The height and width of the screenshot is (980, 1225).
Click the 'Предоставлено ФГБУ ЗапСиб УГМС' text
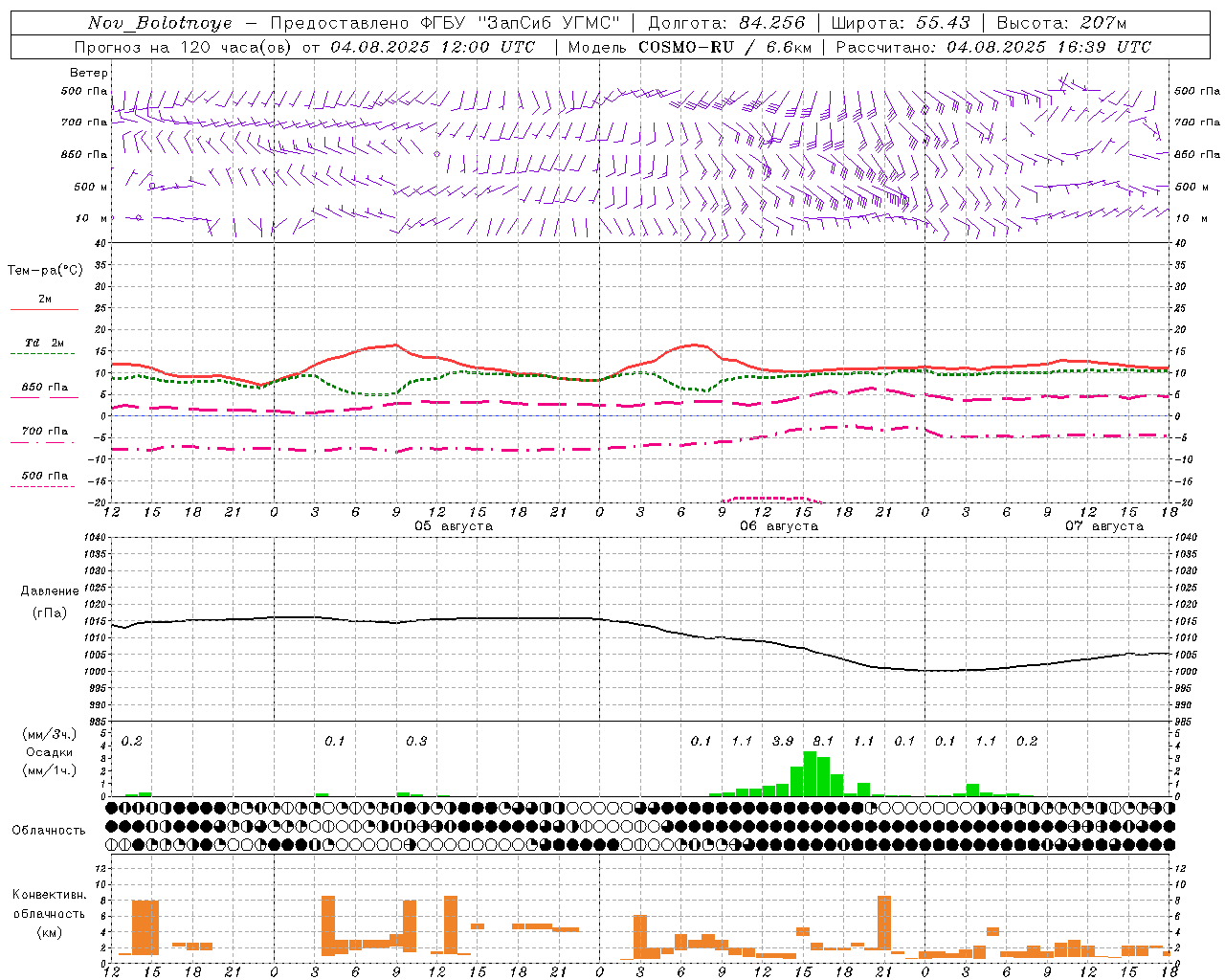click(x=446, y=23)
